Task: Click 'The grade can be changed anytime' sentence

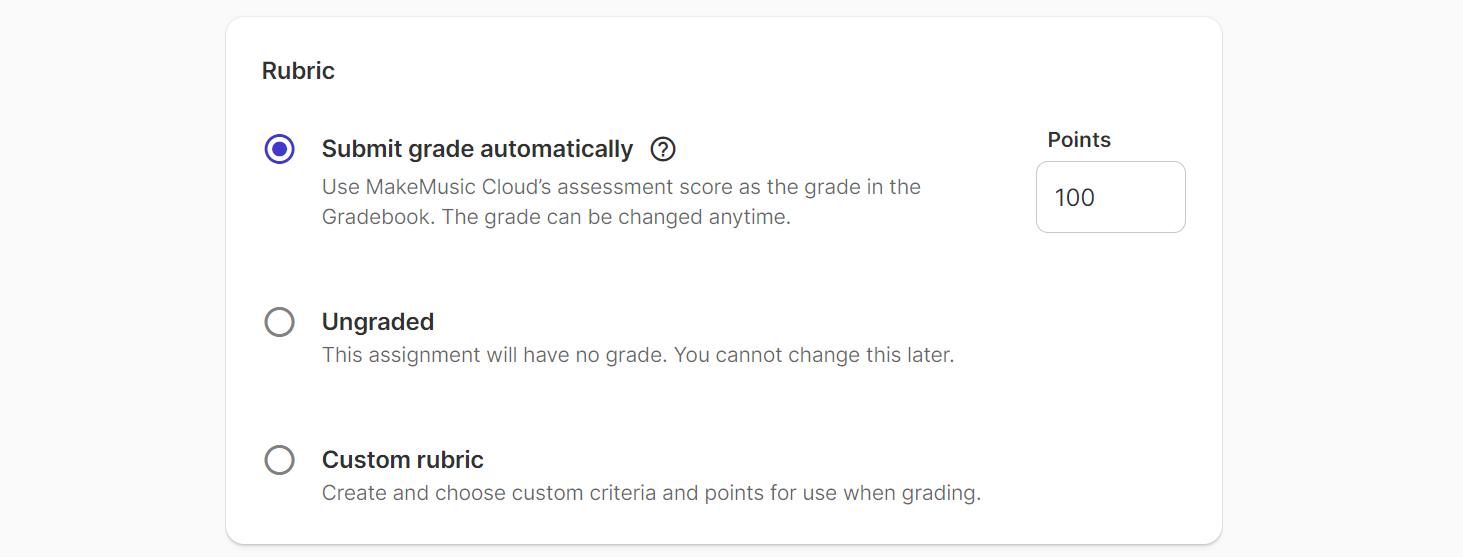Action: coord(616,217)
